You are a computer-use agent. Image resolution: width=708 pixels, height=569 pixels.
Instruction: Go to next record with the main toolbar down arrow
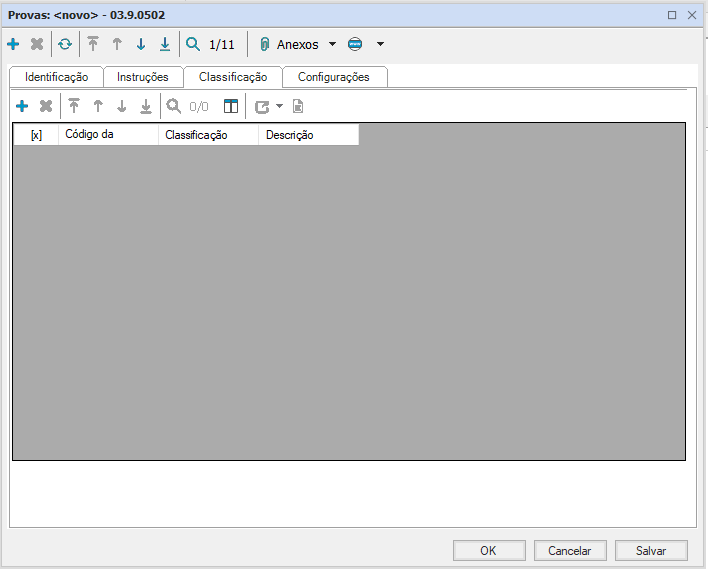[141, 45]
